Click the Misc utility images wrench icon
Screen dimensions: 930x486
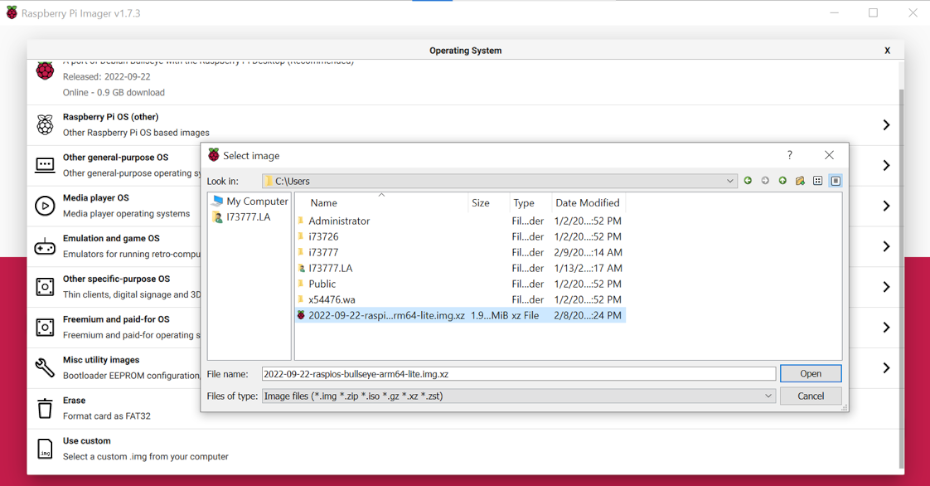point(45,367)
